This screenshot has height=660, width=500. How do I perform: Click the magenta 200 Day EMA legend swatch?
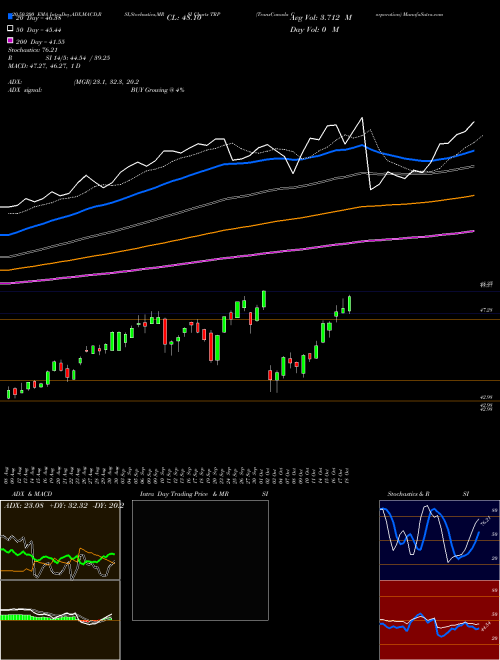10,40
